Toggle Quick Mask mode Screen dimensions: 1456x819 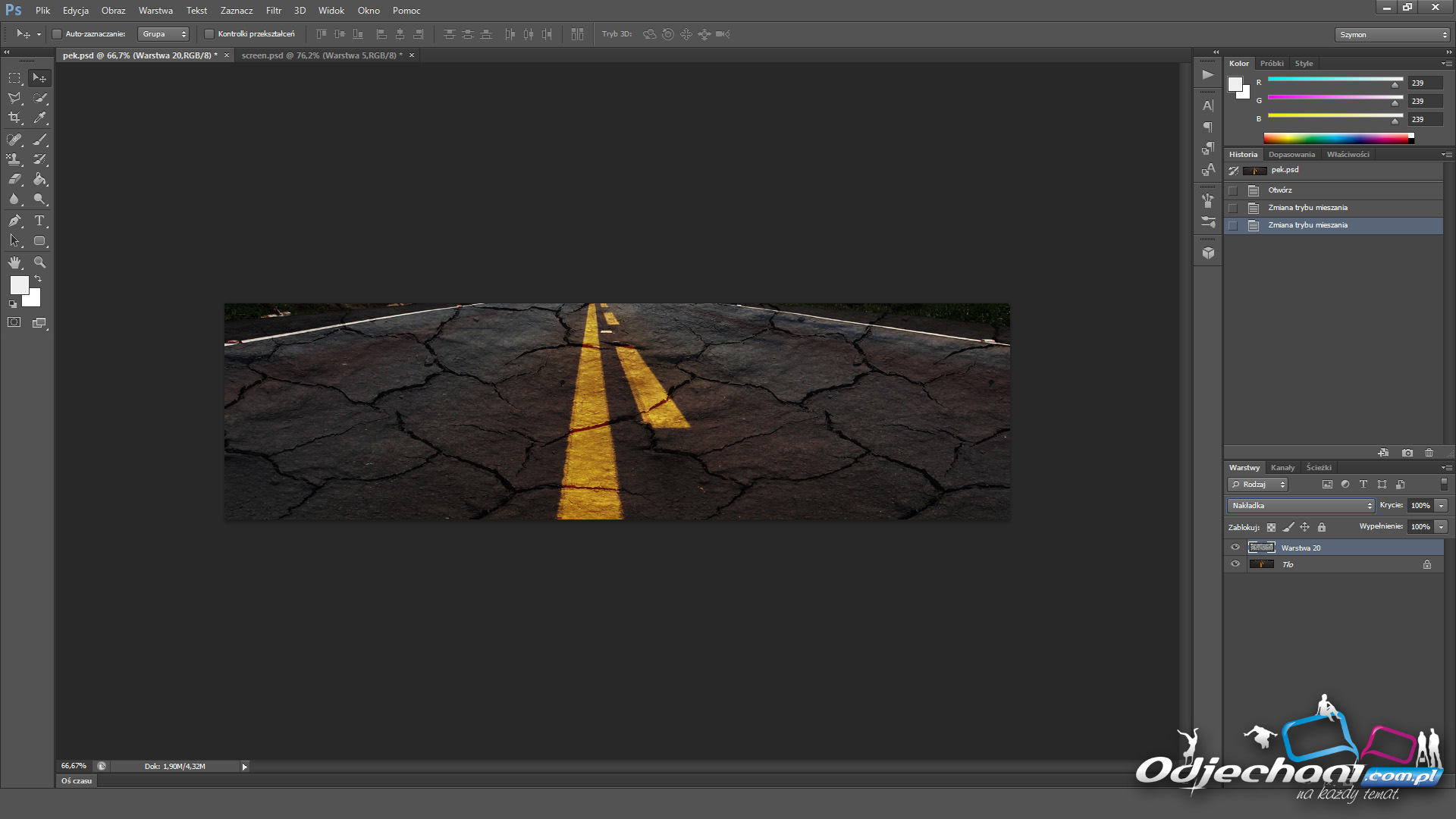[14, 322]
